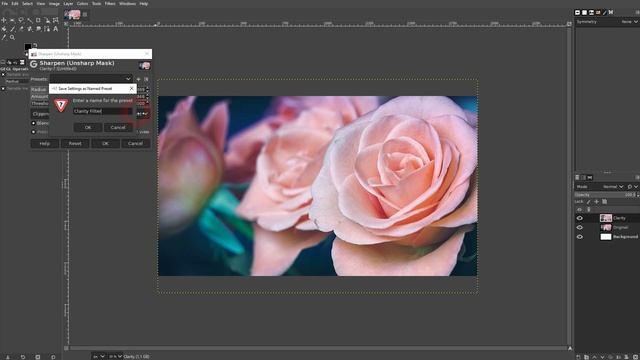640x360 pixels.
Task: Open the Colors menu
Action: tap(82, 4)
